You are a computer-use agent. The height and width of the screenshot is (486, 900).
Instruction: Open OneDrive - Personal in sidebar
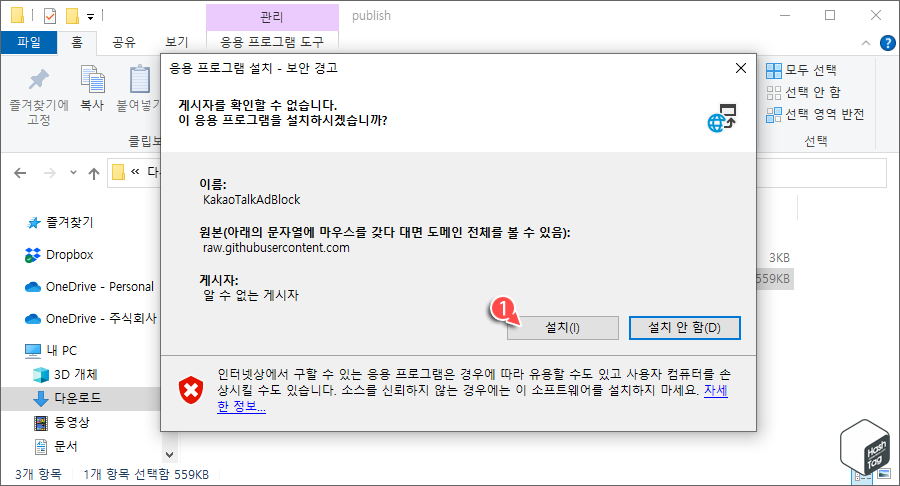[x=100, y=287]
